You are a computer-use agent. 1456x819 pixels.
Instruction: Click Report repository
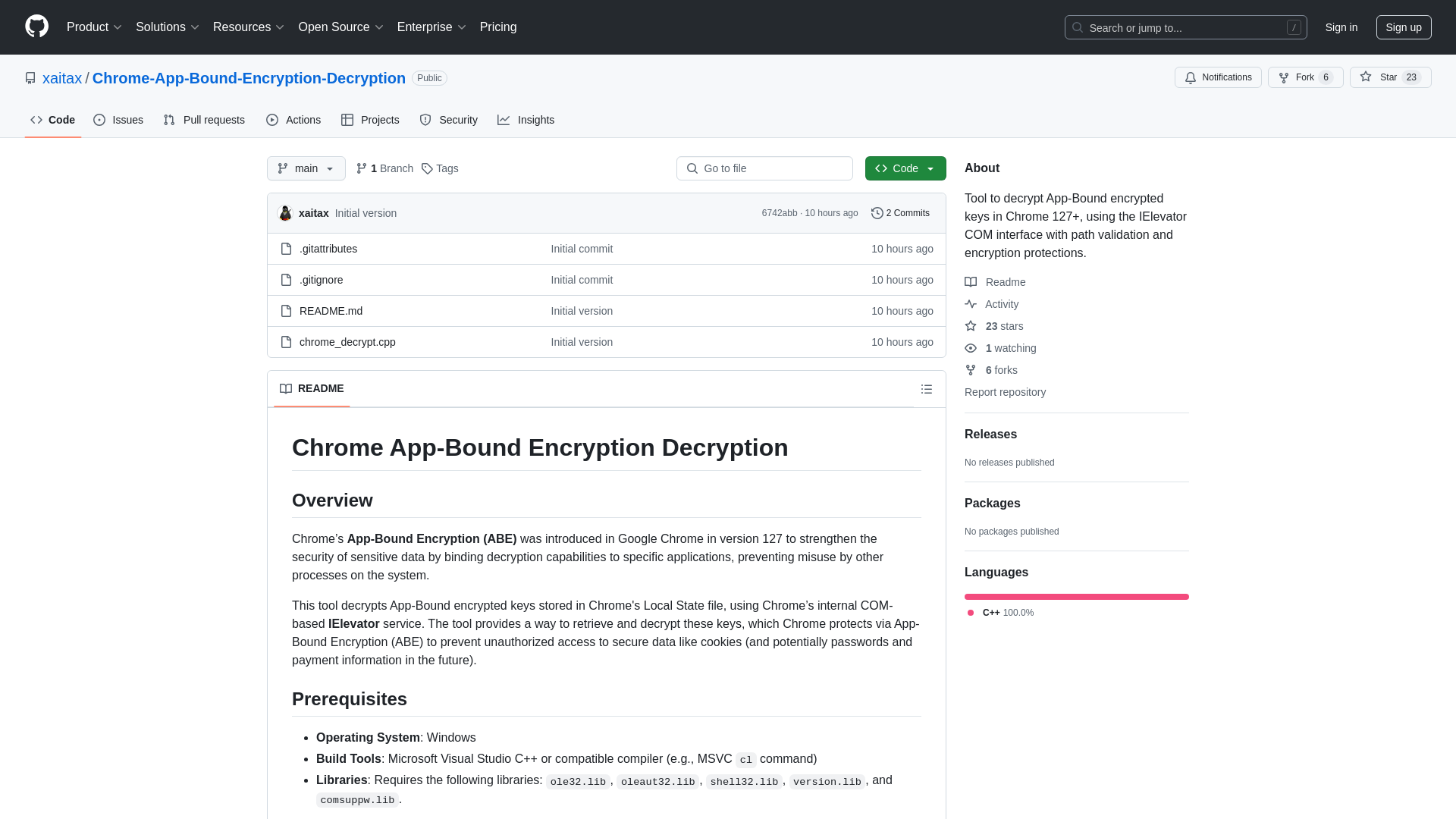1005,392
